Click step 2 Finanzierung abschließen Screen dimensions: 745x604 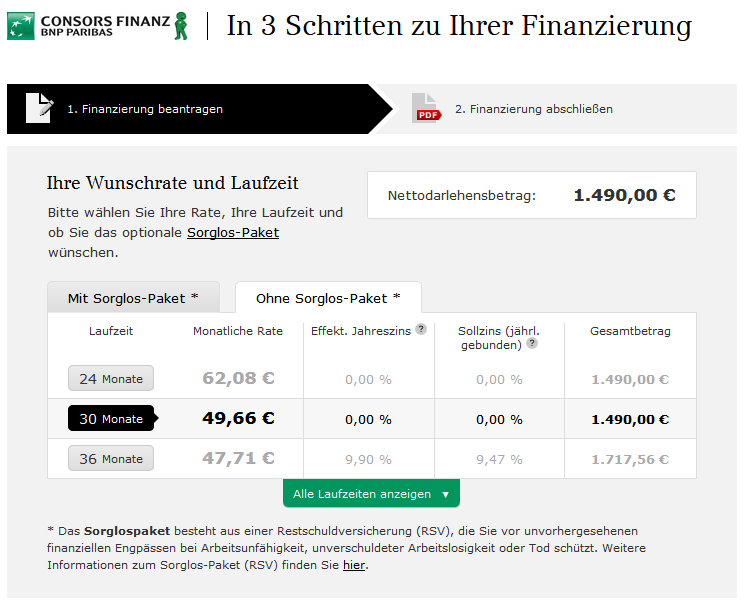[534, 109]
